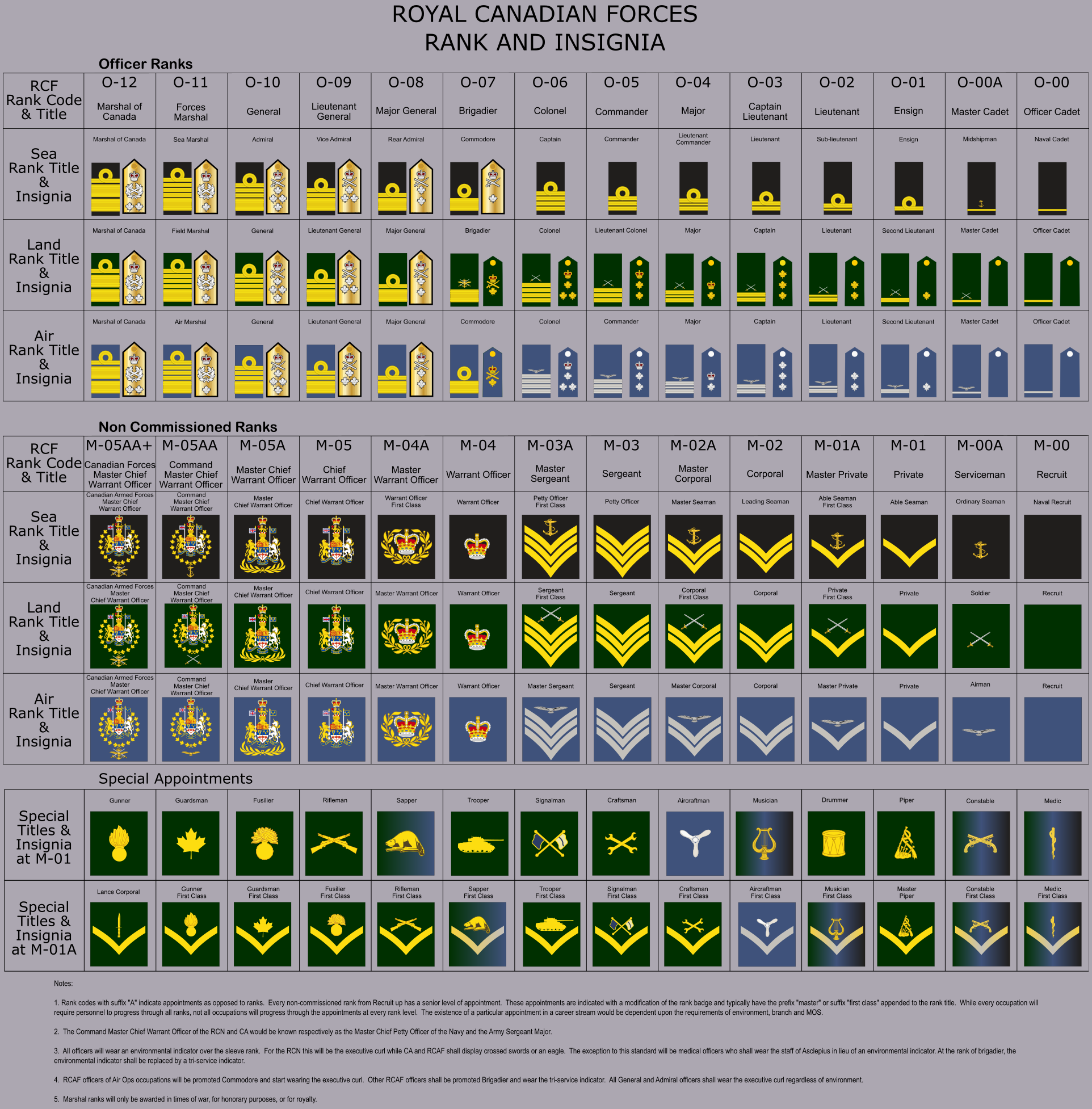Image resolution: width=1092 pixels, height=1109 pixels.
Task: Click the 'Leading Seaman' rank label
Action: point(765,502)
